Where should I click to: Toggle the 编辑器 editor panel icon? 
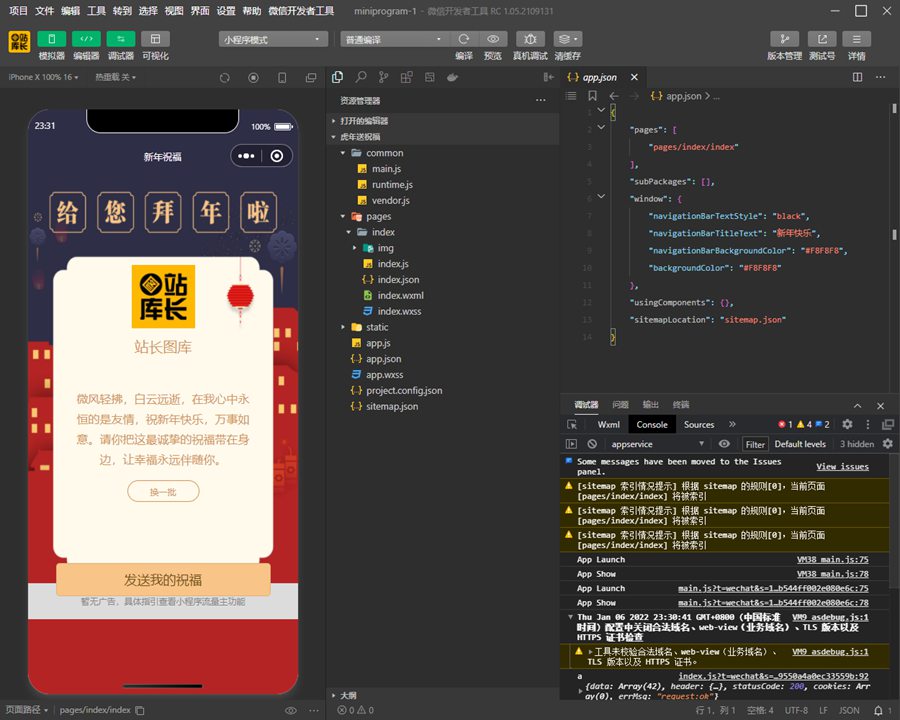point(86,39)
